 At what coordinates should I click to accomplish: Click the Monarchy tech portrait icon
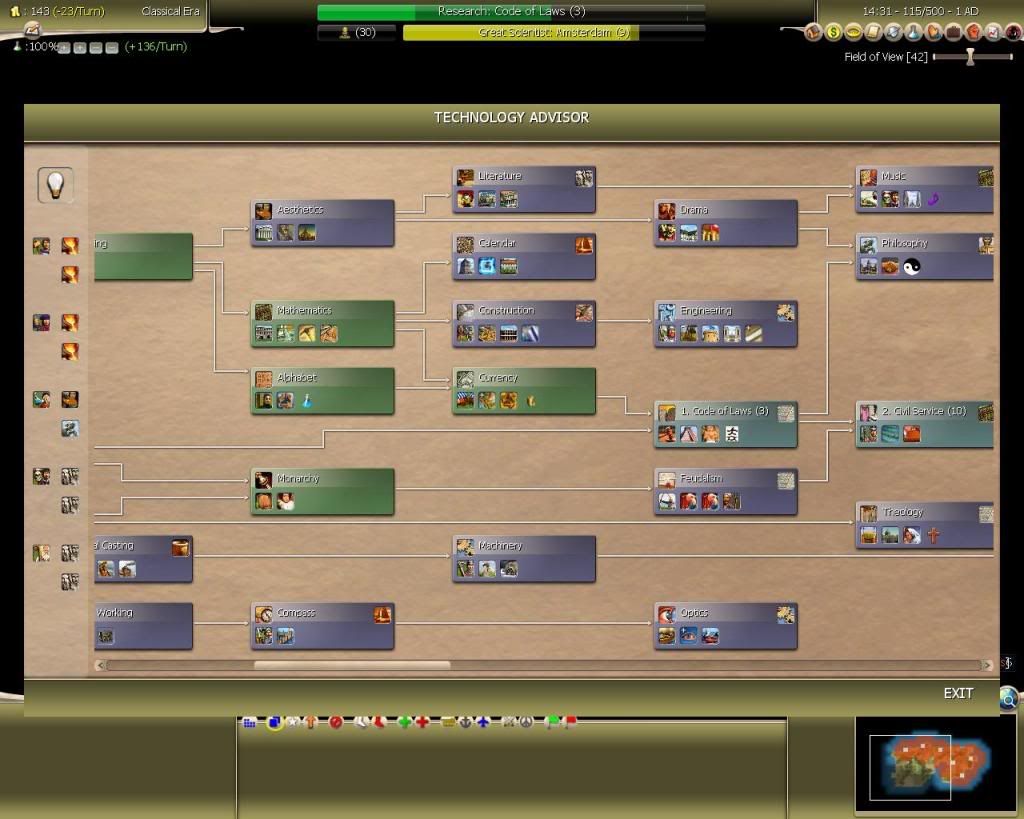click(263, 479)
